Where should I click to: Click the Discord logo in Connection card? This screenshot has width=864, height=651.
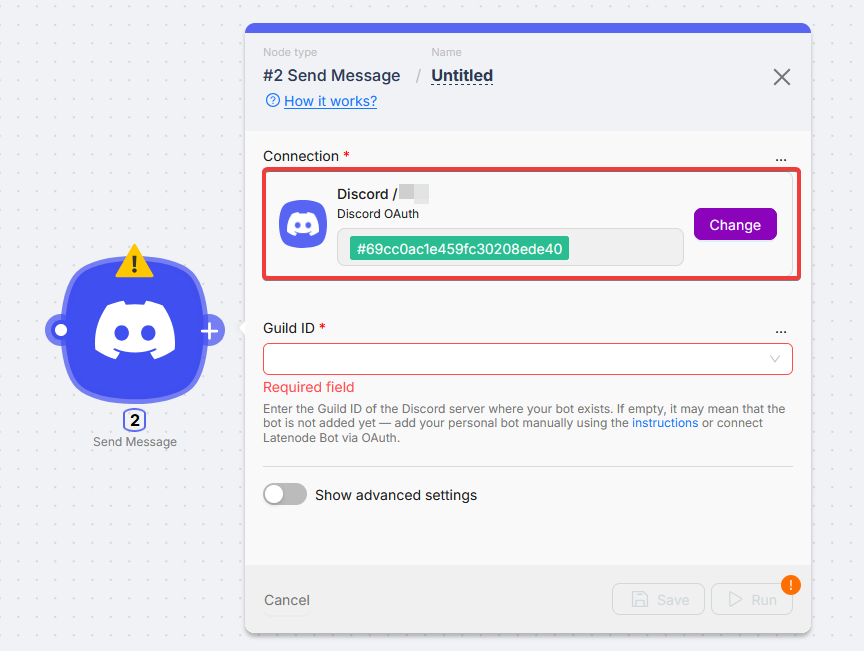coord(303,225)
